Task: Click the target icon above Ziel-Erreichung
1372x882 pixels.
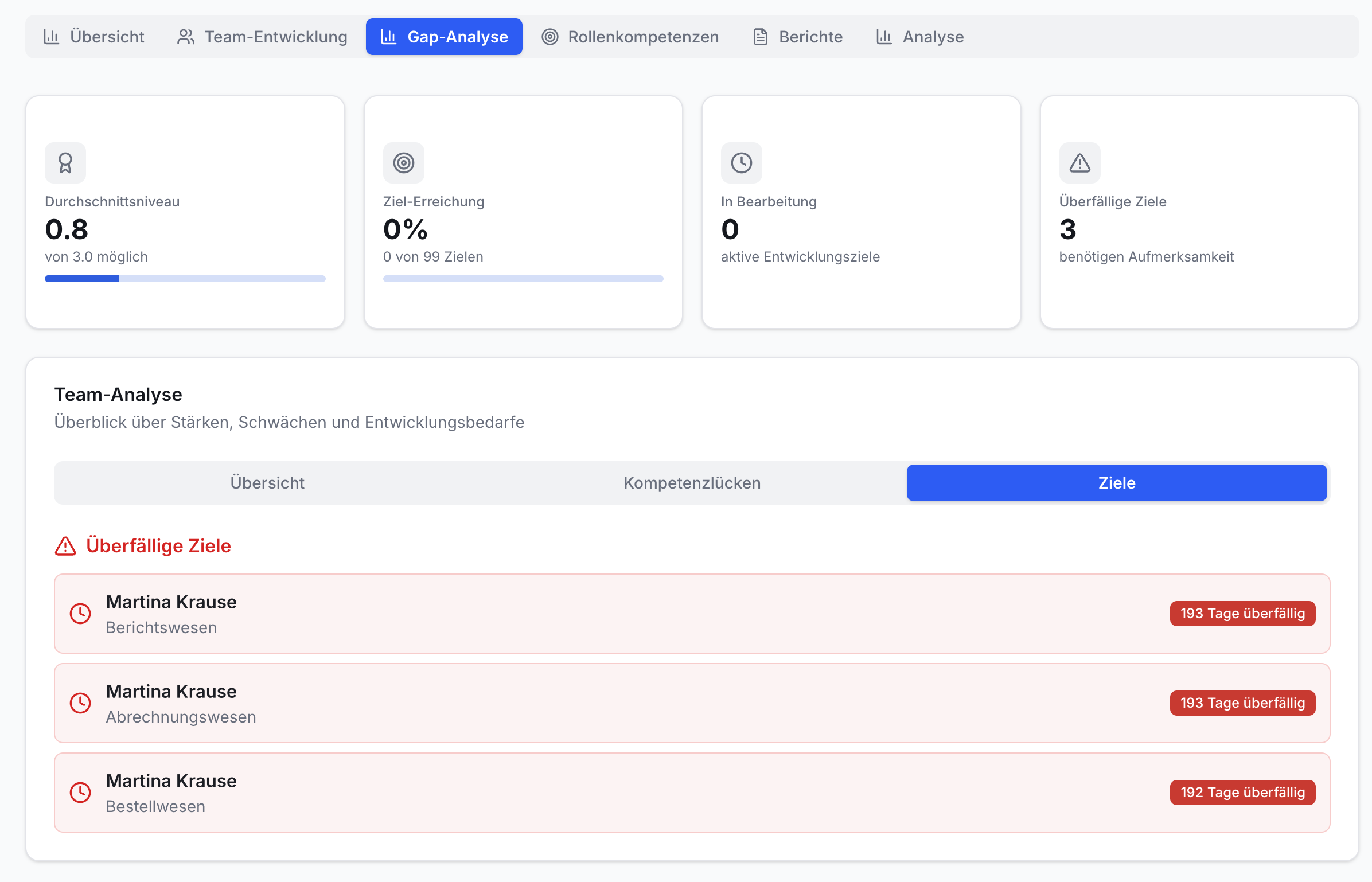Action: tap(404, 163)
